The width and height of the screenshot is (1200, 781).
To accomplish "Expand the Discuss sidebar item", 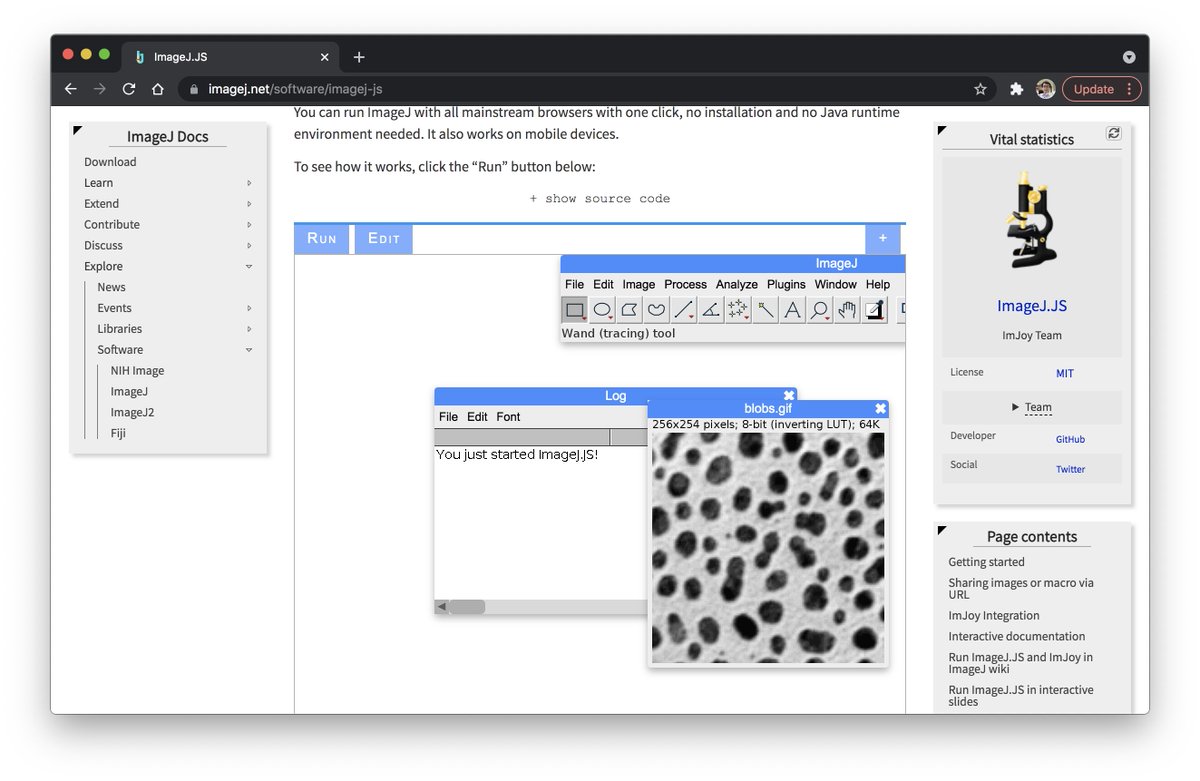I will point(249,246).
